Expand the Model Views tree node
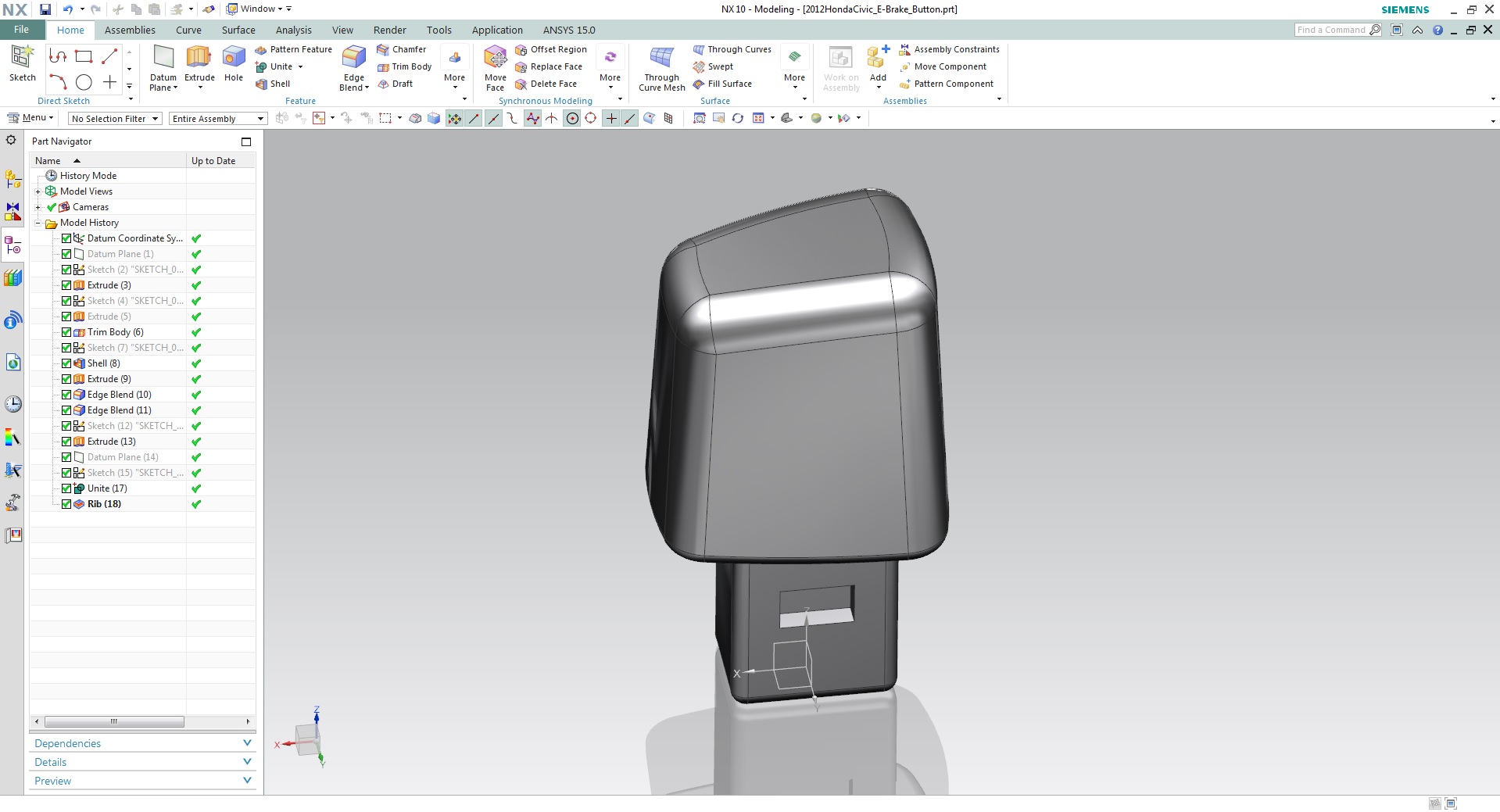The height and width of the screenshot is (812, 1500). (x=38, y=191)
